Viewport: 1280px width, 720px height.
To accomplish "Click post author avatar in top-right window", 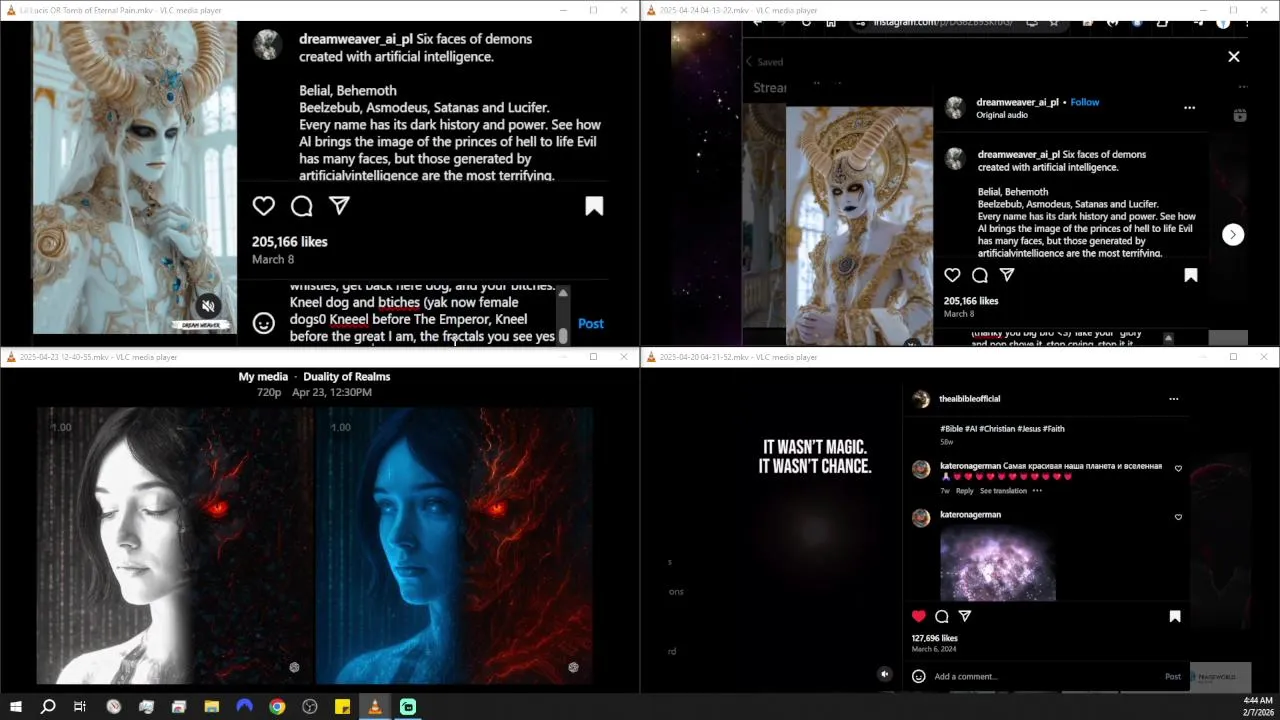I will point(955,107).
